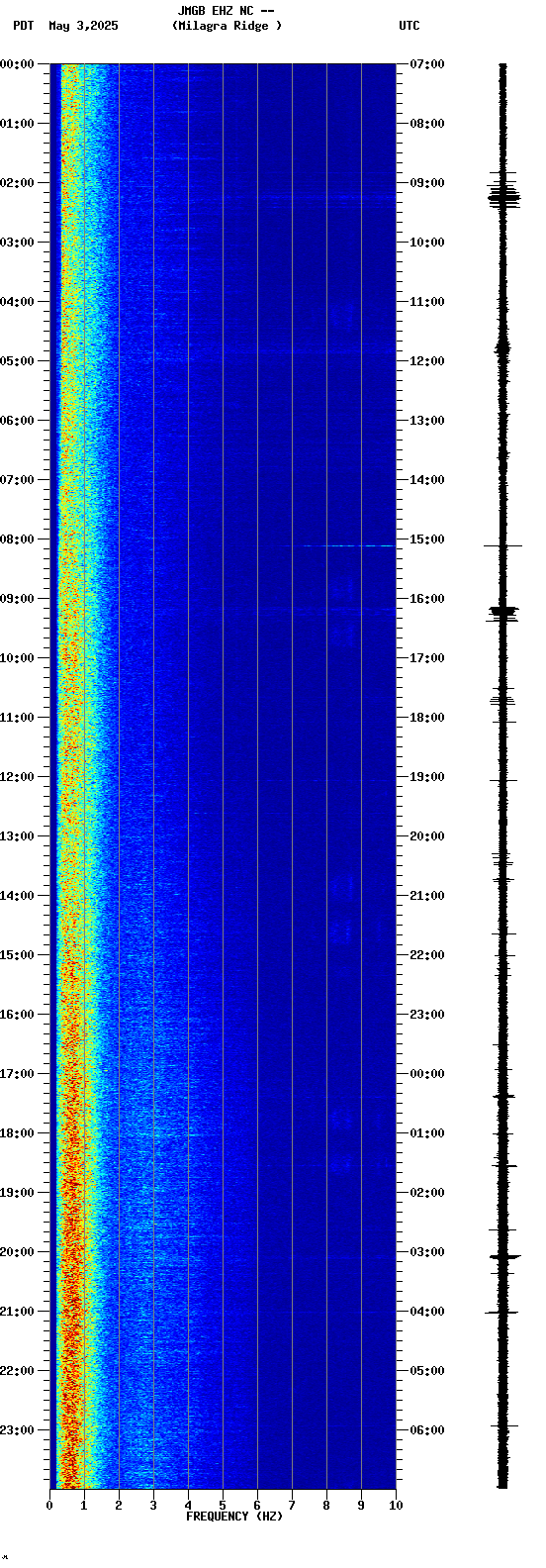Click the 08:00 UTC time label
Screen dimensions: 546x1568
426,124
